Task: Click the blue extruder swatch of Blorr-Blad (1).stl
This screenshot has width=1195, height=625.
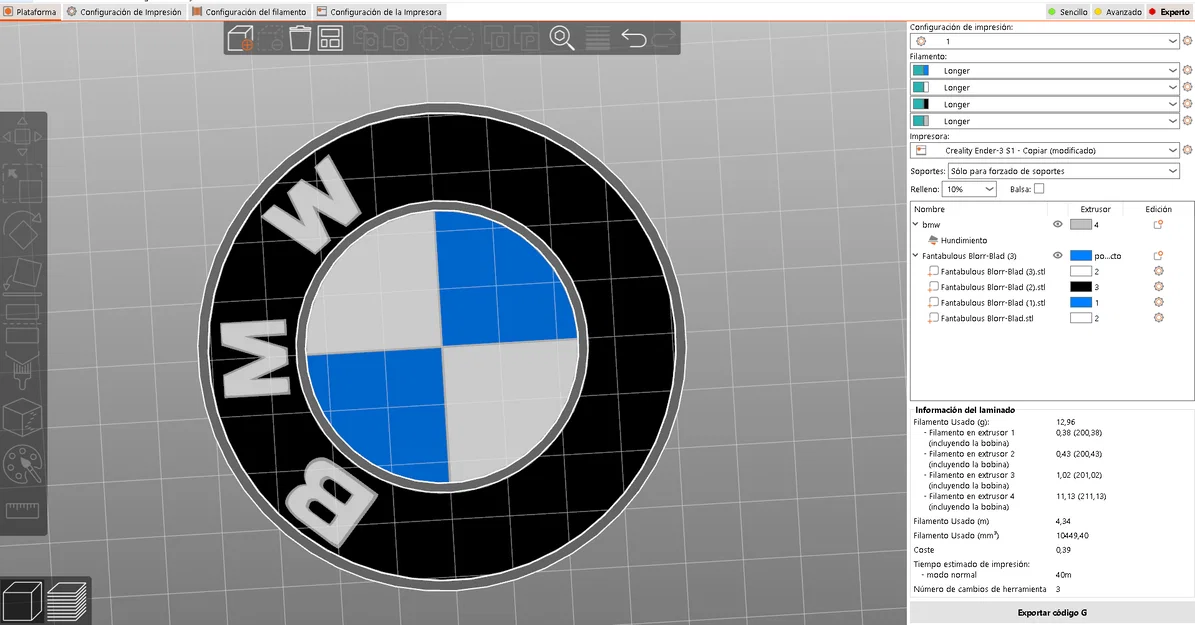Action: (x=1081, y=302)
